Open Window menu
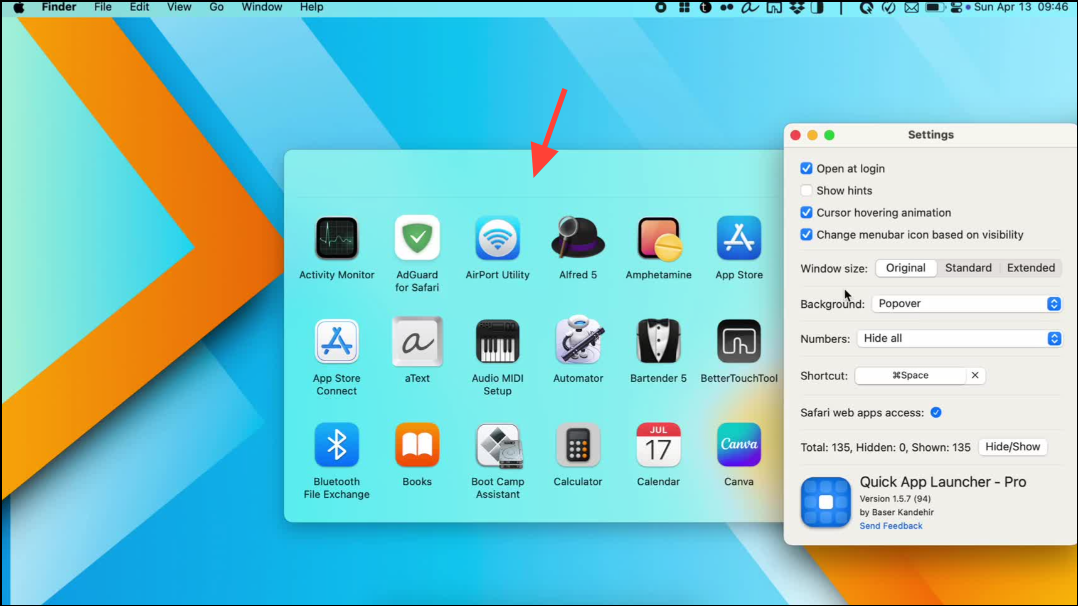 click(x=261, y=8)
